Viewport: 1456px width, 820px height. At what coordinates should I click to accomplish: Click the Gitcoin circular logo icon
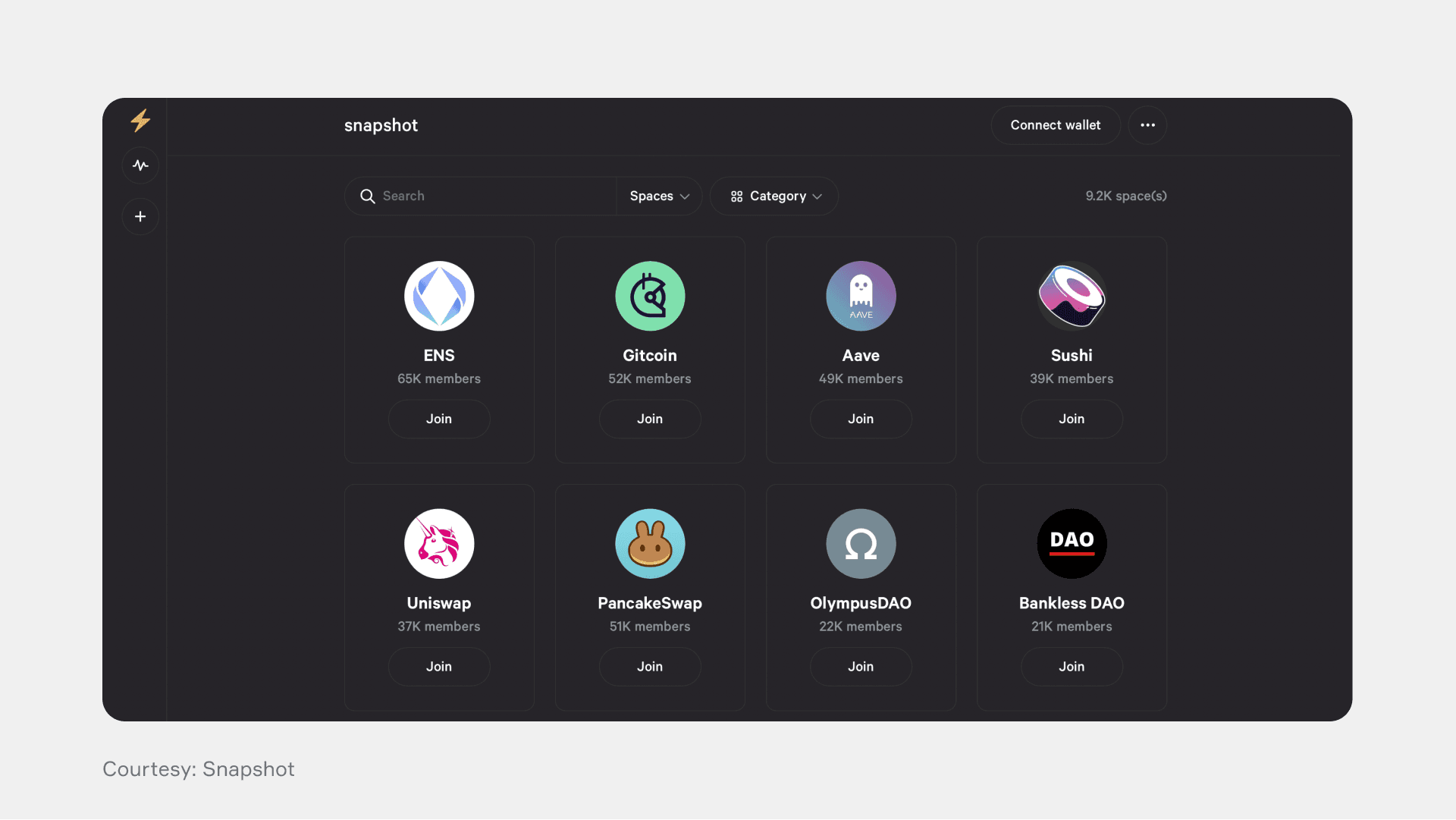click(x=650, y=296)
